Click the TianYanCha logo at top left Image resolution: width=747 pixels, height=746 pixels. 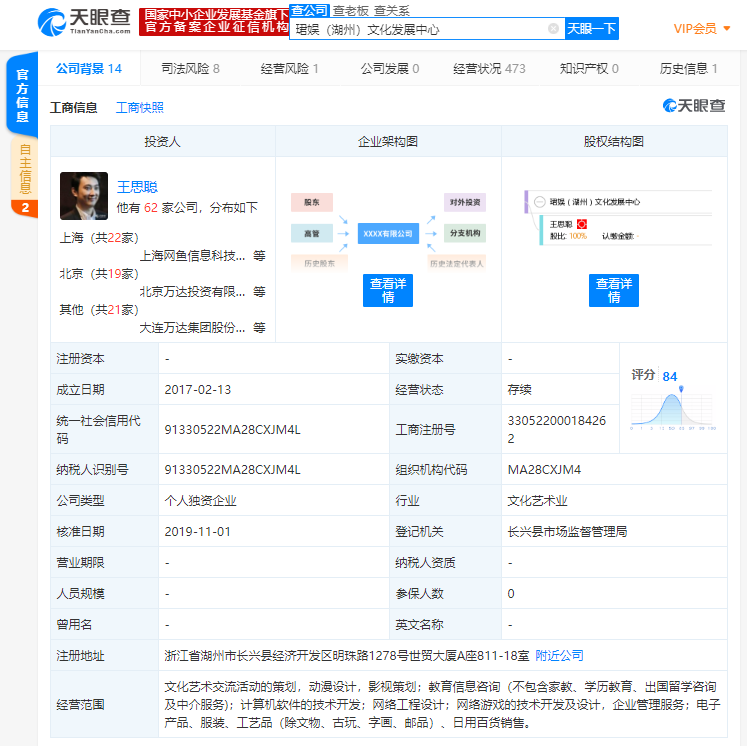[84, 20]
